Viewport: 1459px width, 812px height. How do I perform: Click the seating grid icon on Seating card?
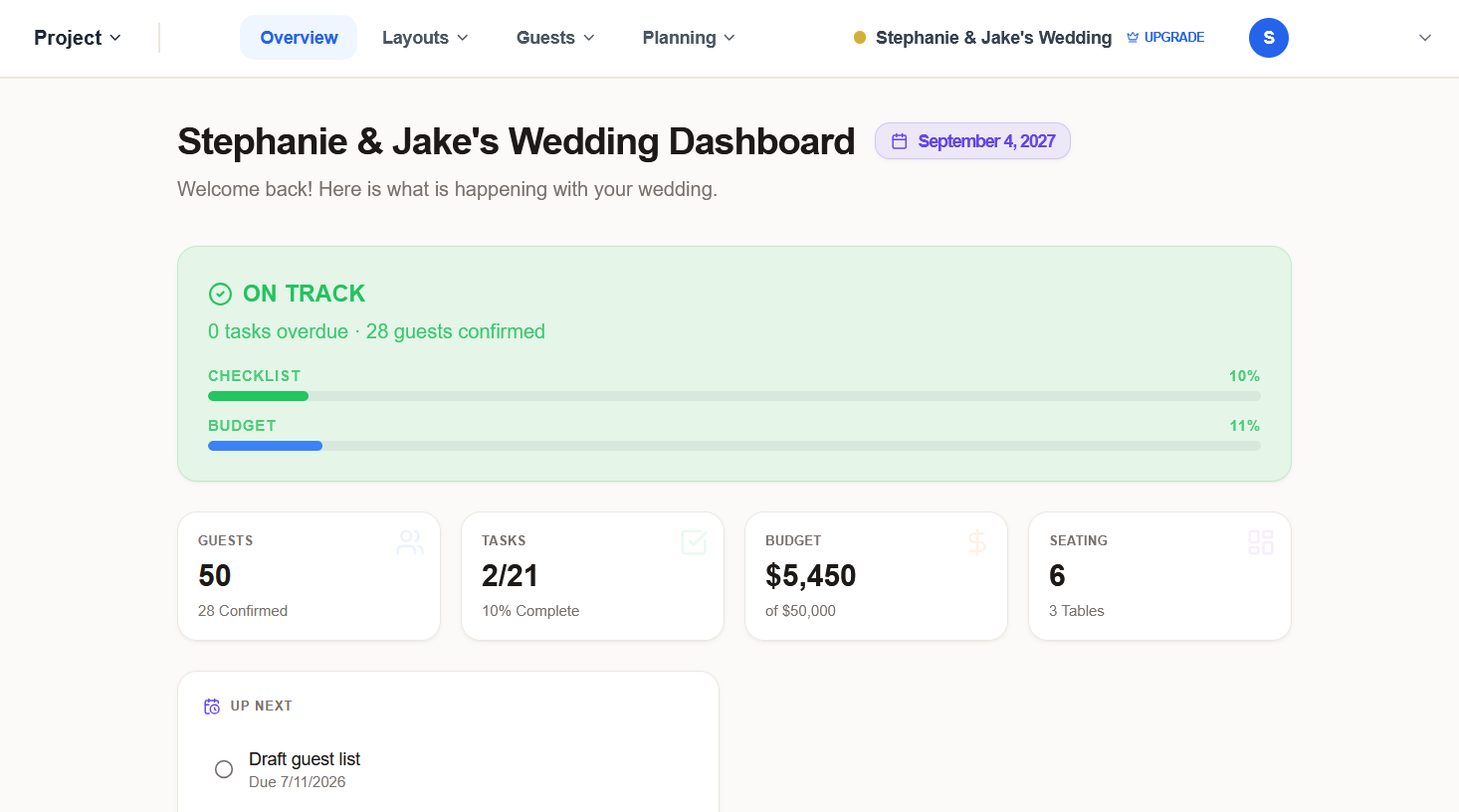tap(1261, 542)
